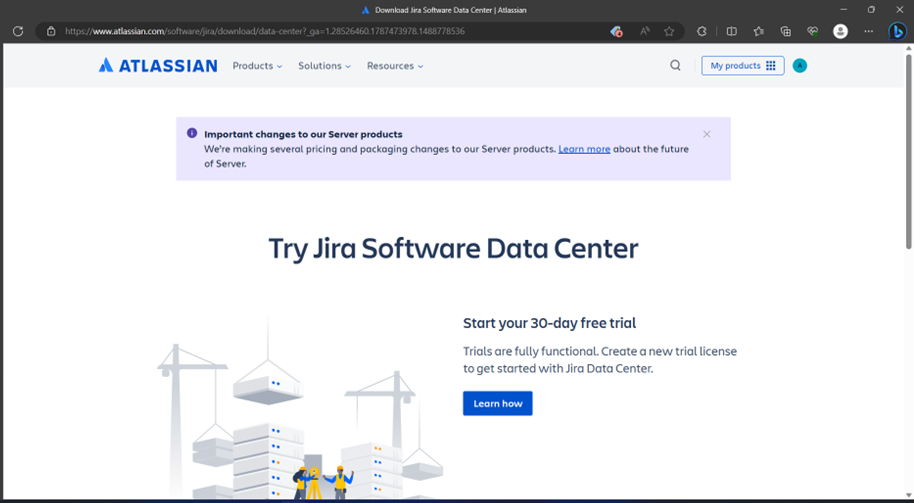The width and height of the screenshot is (914, 503).
Task: Click the data center cranes illustration
Action: (x=300, y=408)
